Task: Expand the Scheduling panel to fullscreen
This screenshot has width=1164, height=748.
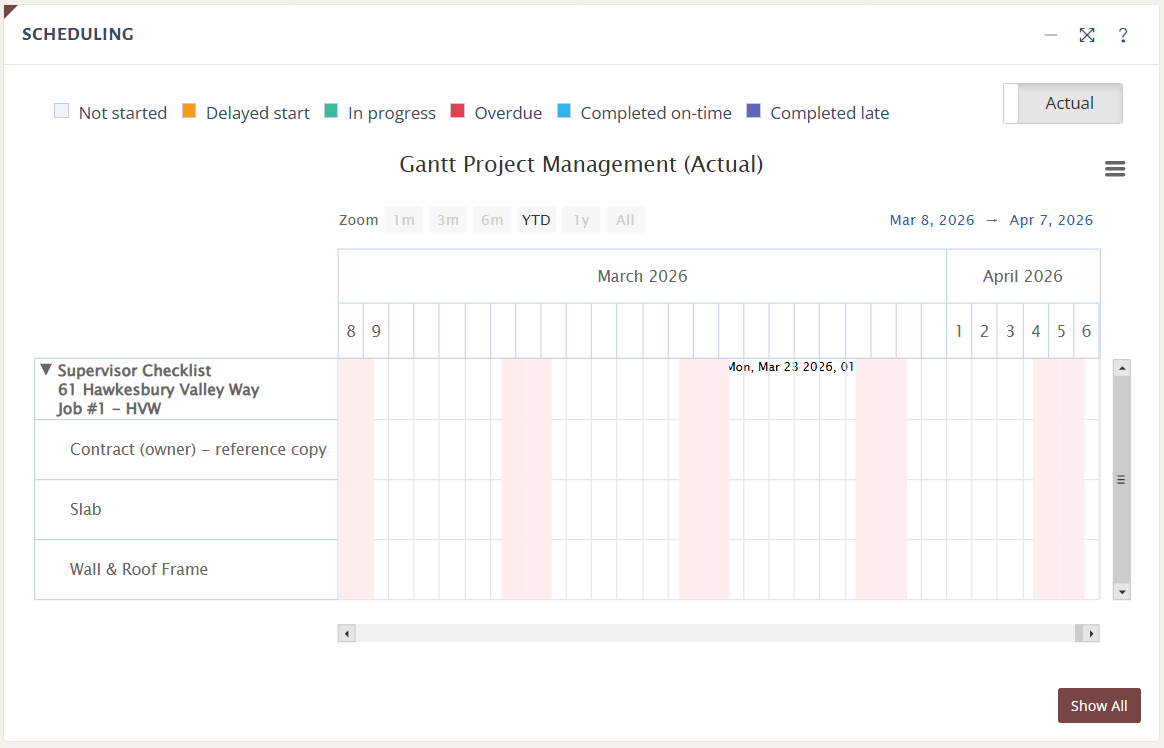Action: [1087, 35]
